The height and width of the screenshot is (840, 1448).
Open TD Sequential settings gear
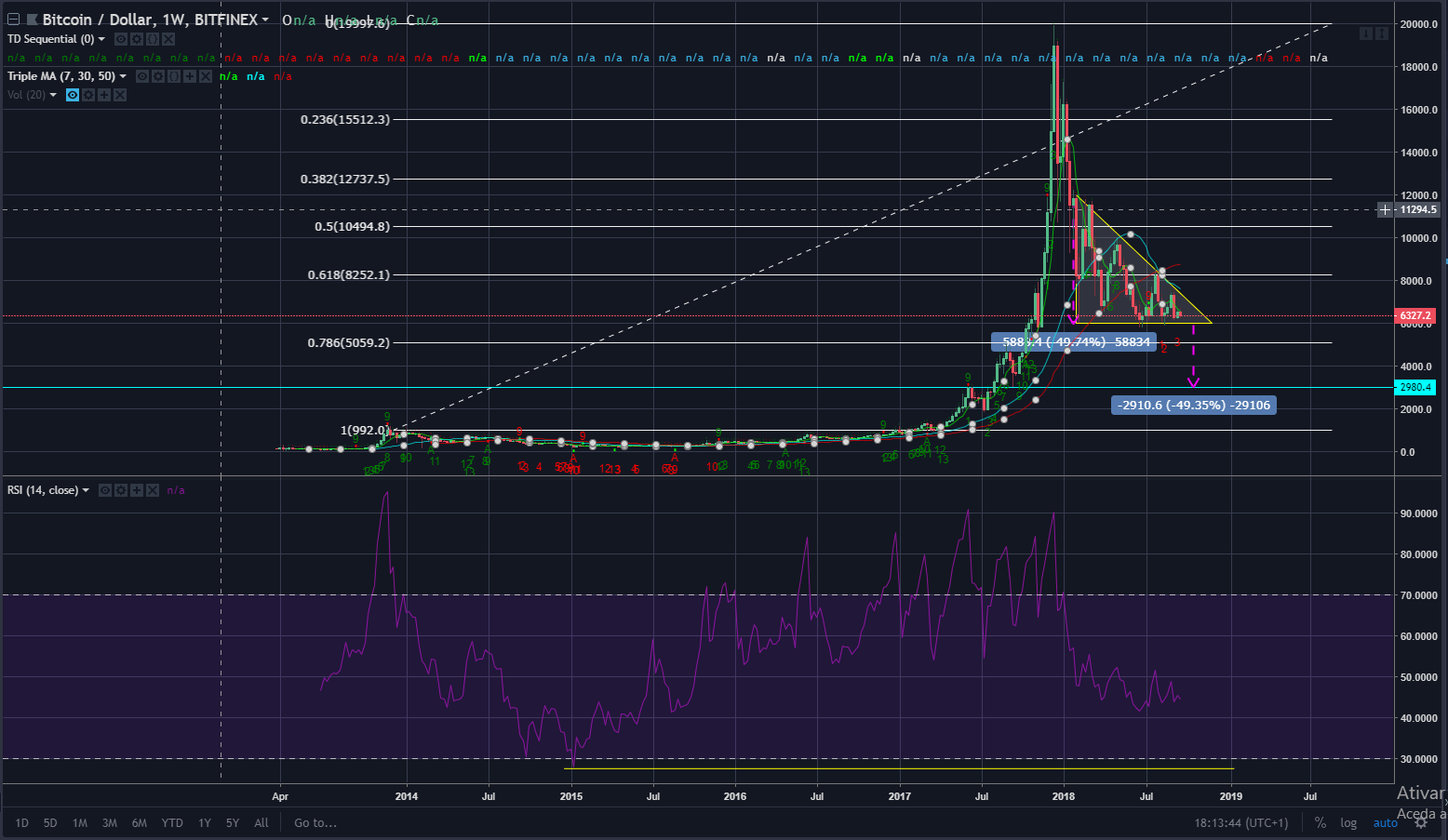(136, 39)
